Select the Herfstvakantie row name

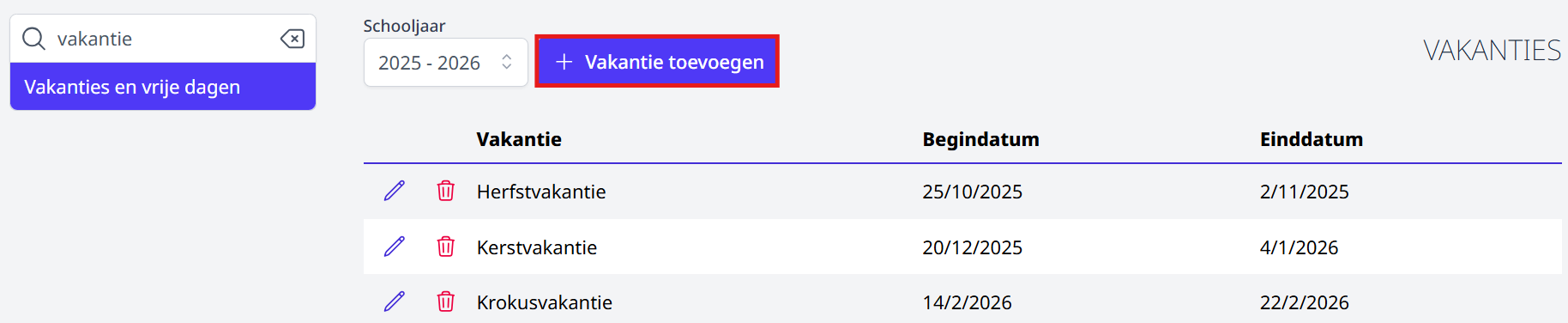541,192
